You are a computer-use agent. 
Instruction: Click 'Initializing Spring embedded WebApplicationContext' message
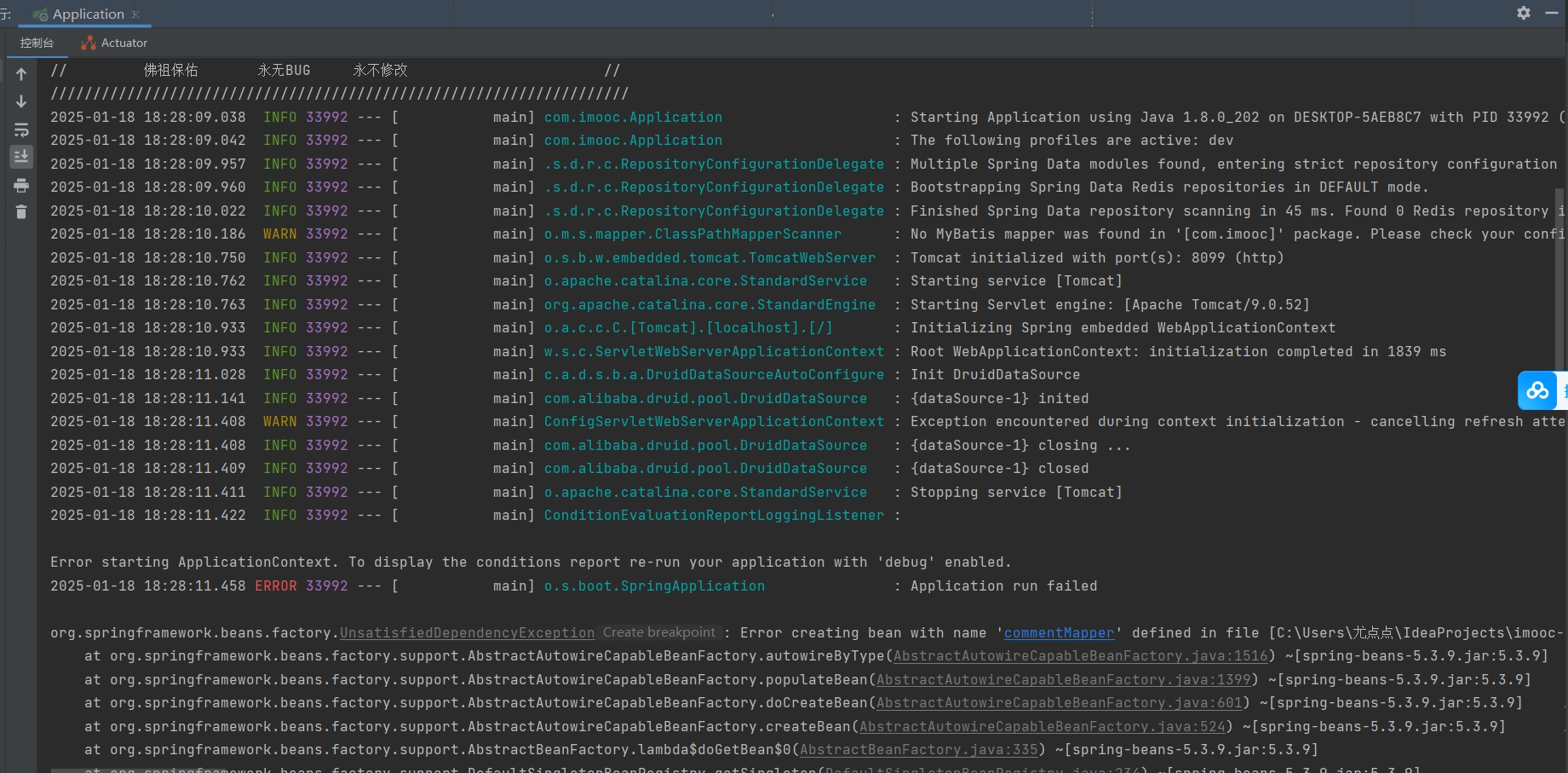tap(1123, 328)
